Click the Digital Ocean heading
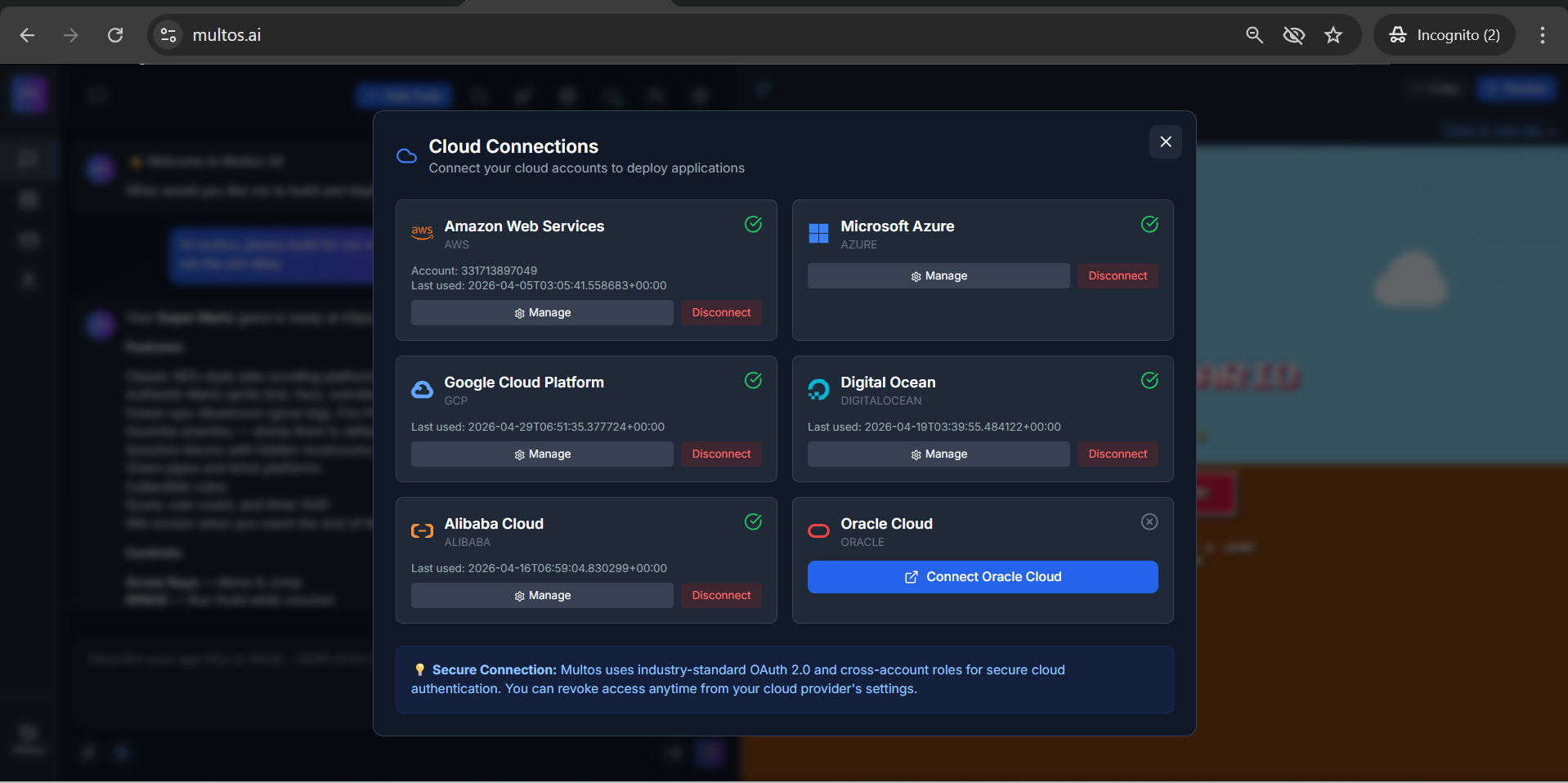Image resolution: width=1568 pixels, height=783 pixels. click(x=888, y=383)
